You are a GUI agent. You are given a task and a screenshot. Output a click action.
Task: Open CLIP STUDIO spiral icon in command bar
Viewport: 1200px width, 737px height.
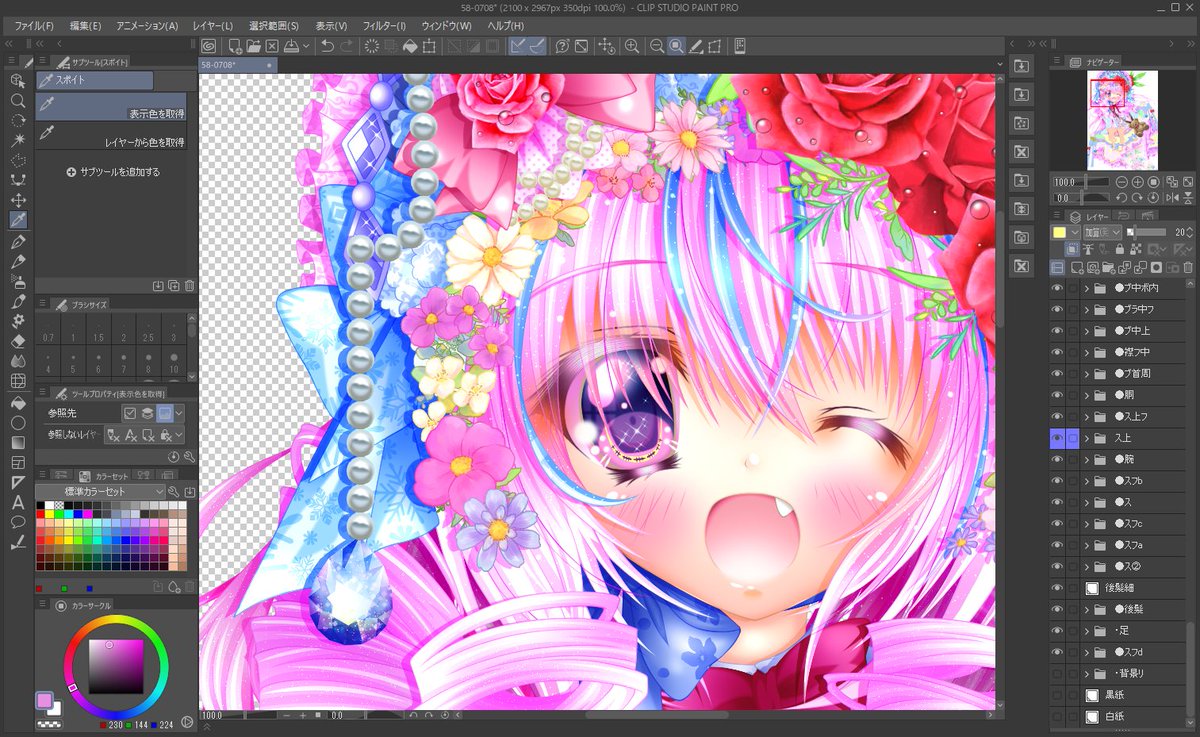coord(208,46)
